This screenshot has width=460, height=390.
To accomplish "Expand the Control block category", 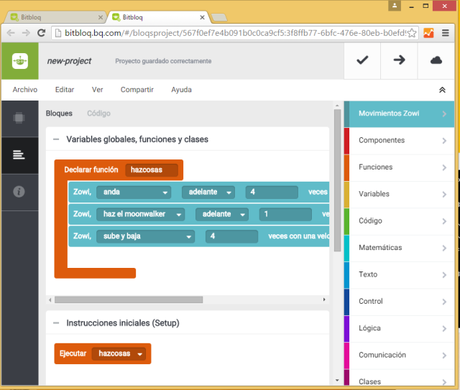I will tap(399, 302).
